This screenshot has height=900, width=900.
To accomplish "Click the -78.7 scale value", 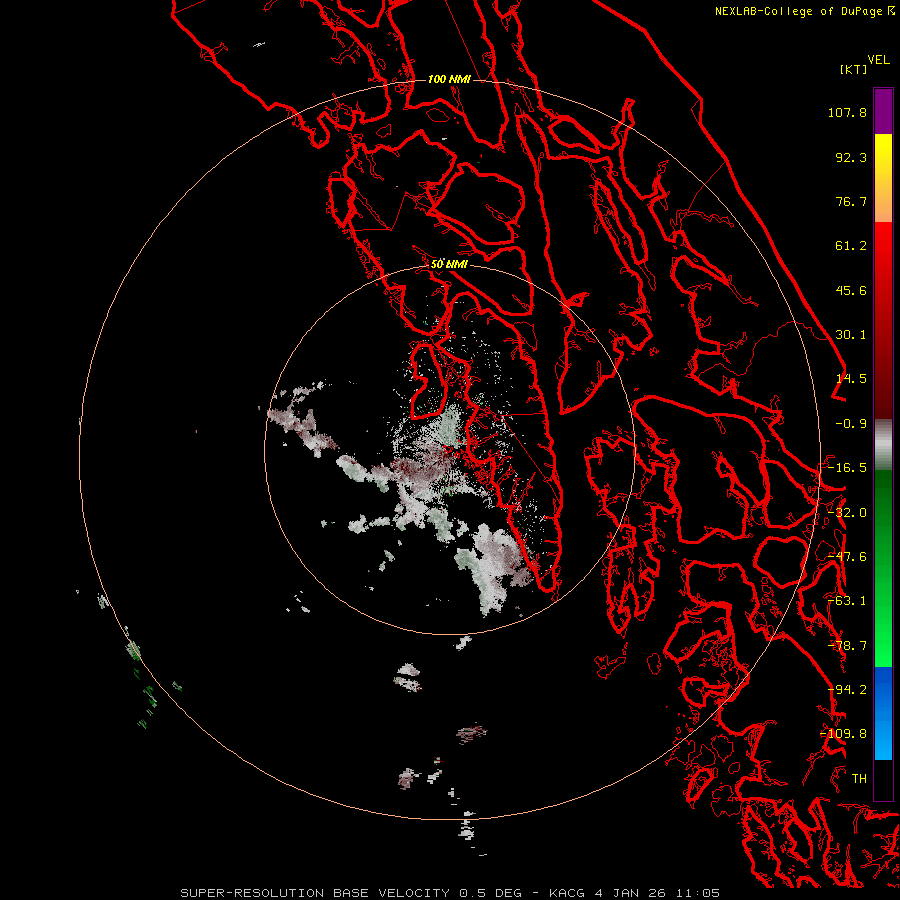I will click(847, 646).
